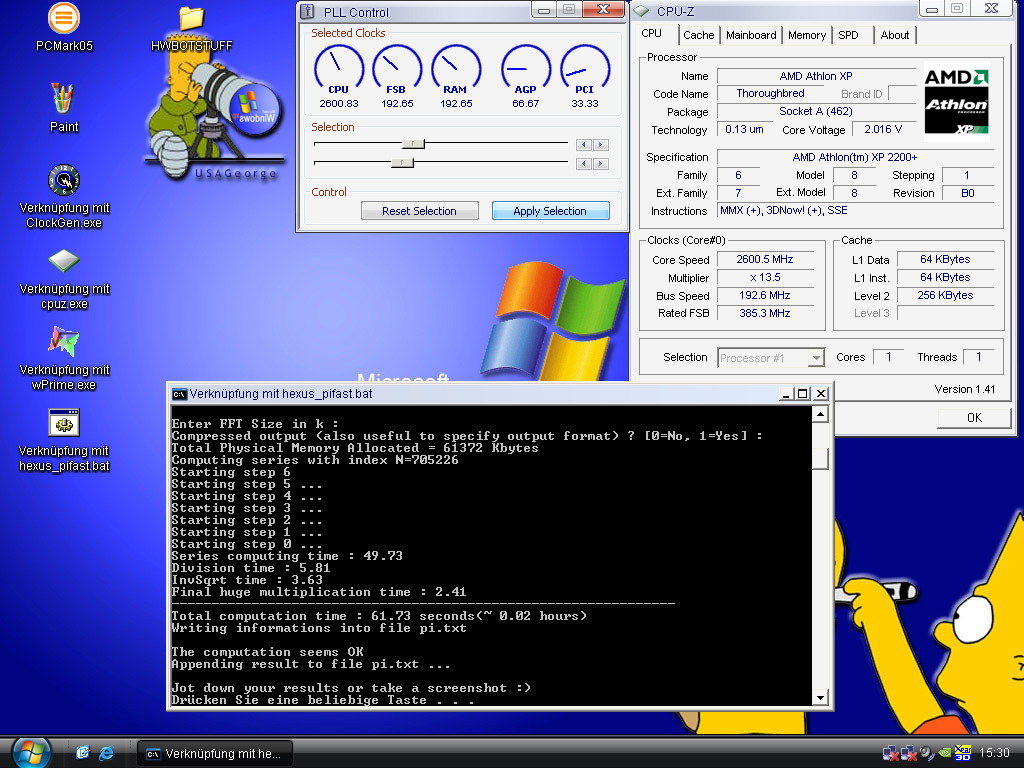The width and height of the screenshot is (1024, 768).
Task: Open the Processor #1 selection dropdown
Action: pyautogui.click(x=771, y=357)
